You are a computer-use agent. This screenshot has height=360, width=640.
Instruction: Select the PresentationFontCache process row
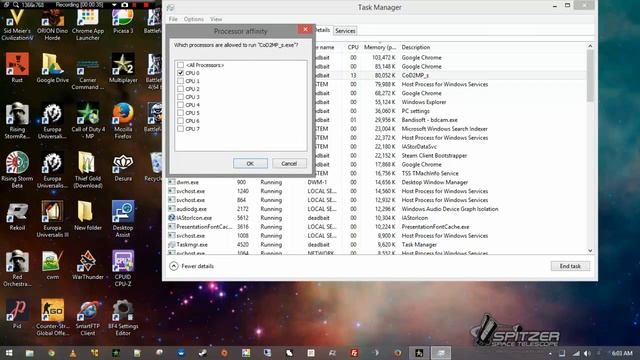(378, 227)
